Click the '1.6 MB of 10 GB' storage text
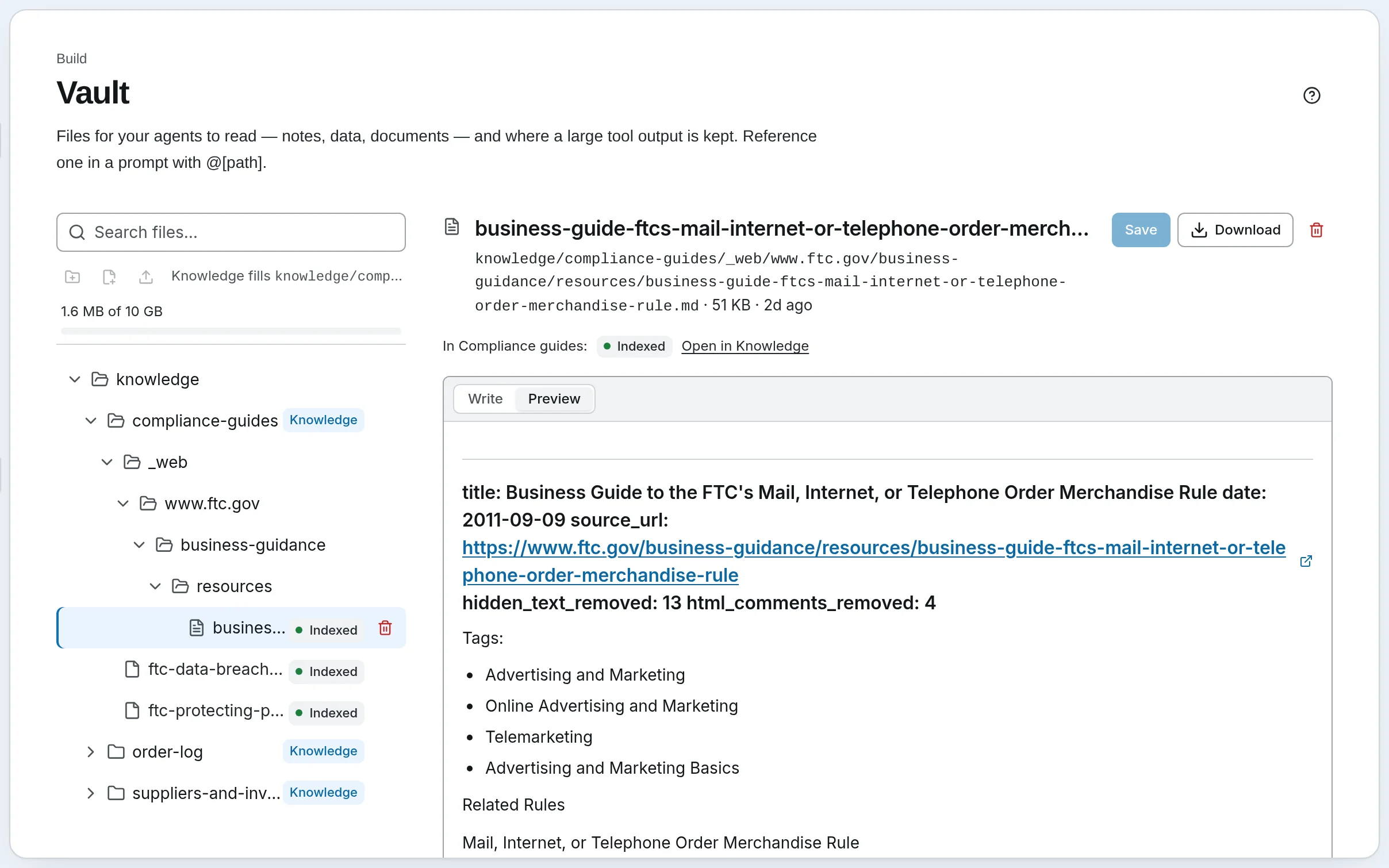Viewport: 1389px width, 868px height. coord(112,312)
